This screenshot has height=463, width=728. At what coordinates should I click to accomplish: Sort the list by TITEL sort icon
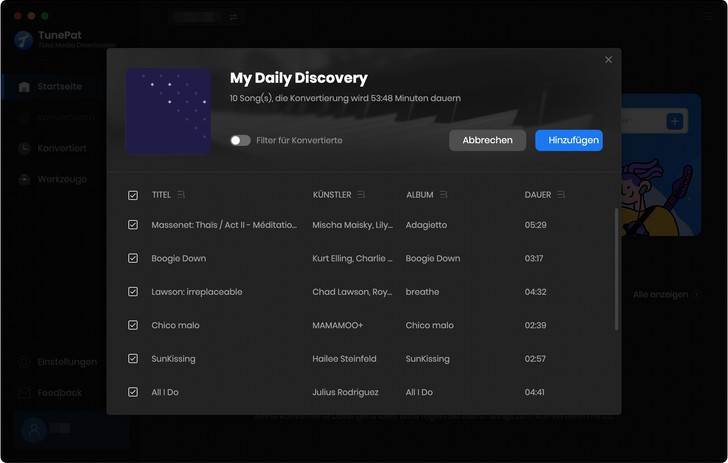coord(181,195)
